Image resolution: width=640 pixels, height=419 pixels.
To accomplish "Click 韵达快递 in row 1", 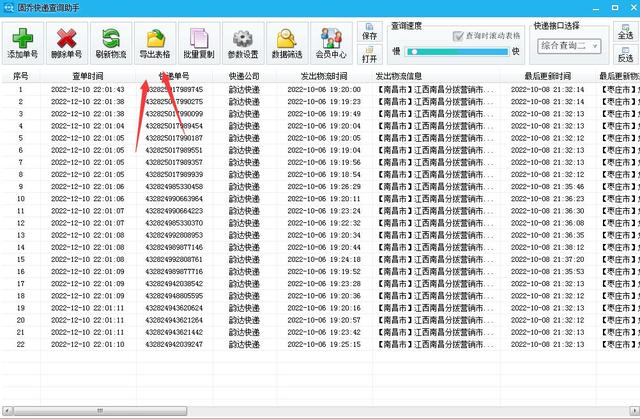I will point(244,89).
